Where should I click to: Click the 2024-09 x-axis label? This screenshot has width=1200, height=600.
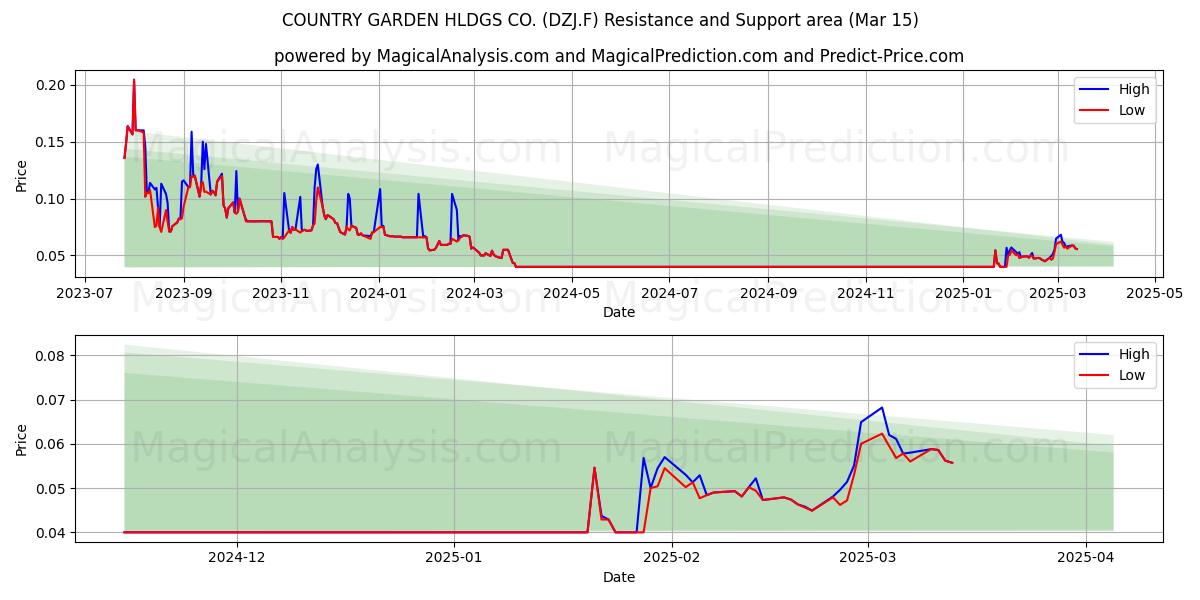[x=769, y=293]
